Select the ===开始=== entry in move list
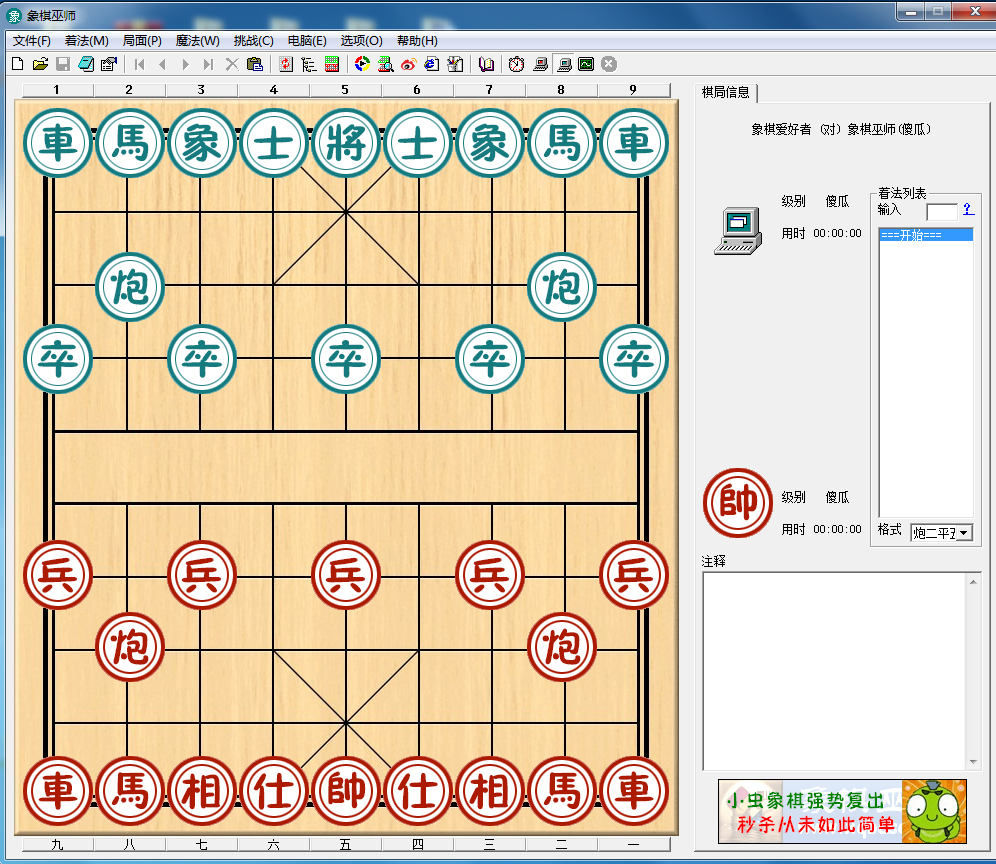The image size is (996, 864). pos(926,235)
